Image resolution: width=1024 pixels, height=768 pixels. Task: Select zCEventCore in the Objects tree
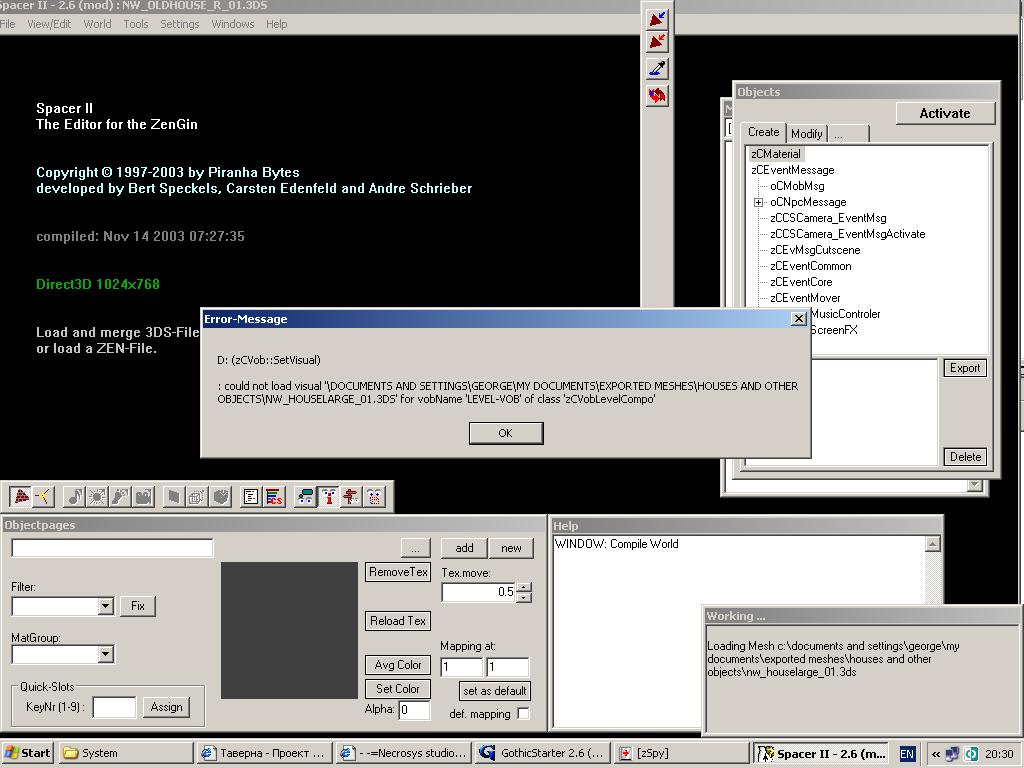pos(801,282)
